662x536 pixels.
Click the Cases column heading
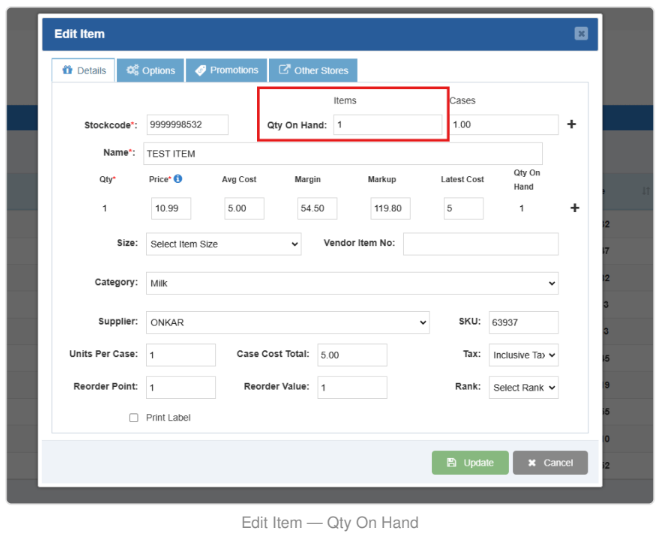pyautogui.click(x=462, y=100)
